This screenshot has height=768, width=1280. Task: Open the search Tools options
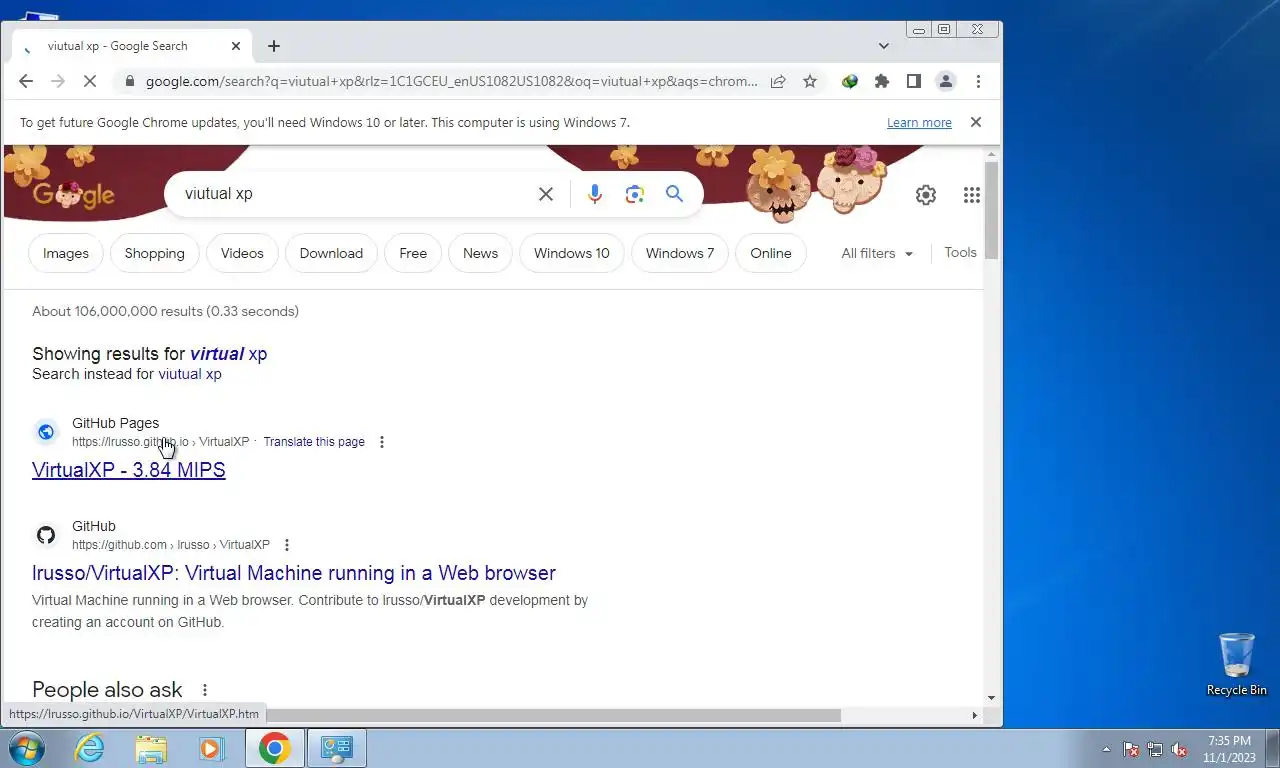(960, 253)
